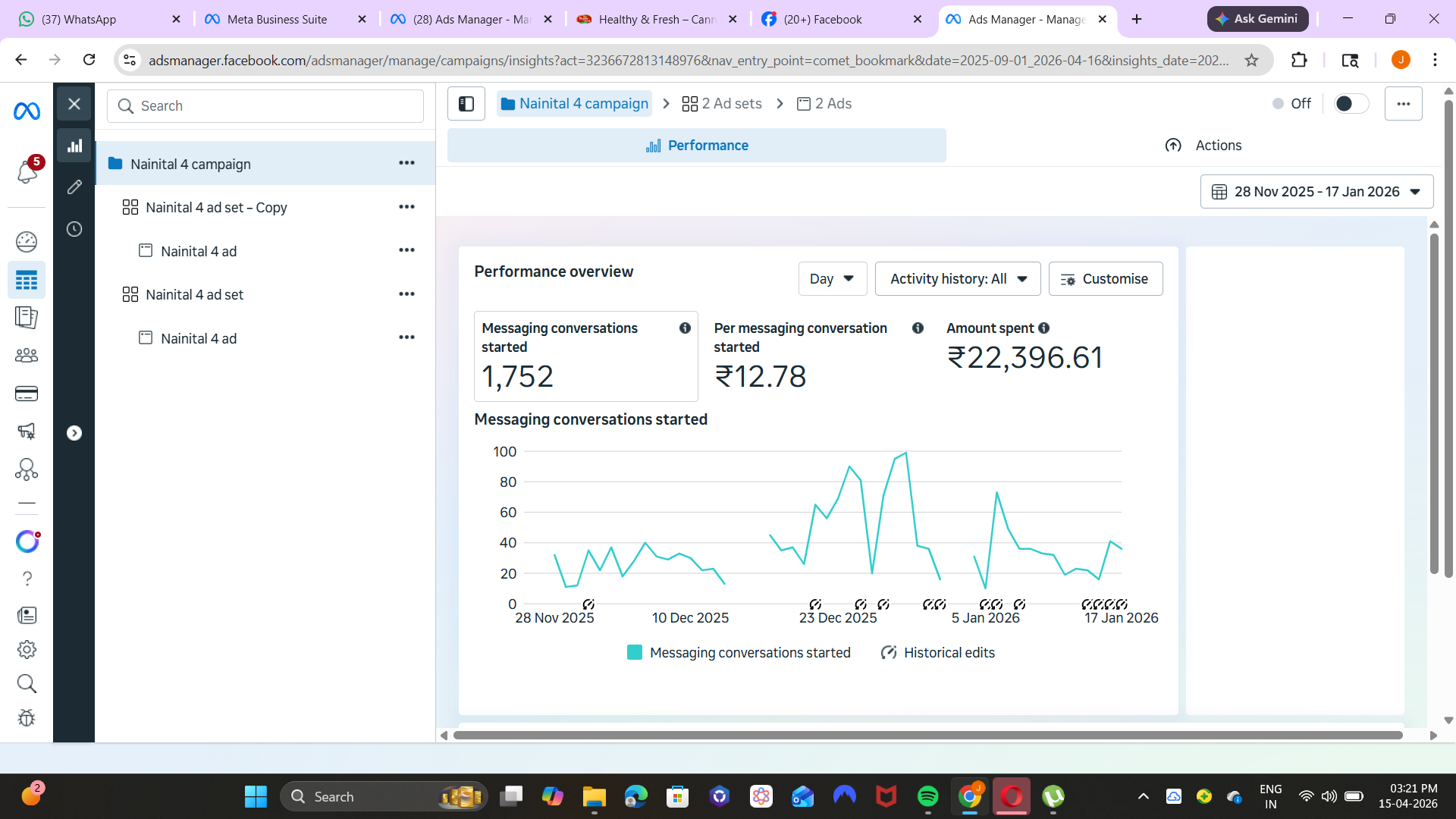Click info icon for Messaging conversations started
The height and width of the screenshot is (819, 1456).
(685, 328)
